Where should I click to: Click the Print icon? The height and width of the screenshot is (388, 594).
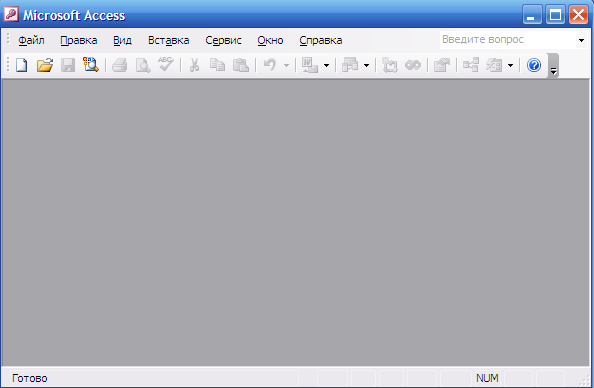coord(120,65)
